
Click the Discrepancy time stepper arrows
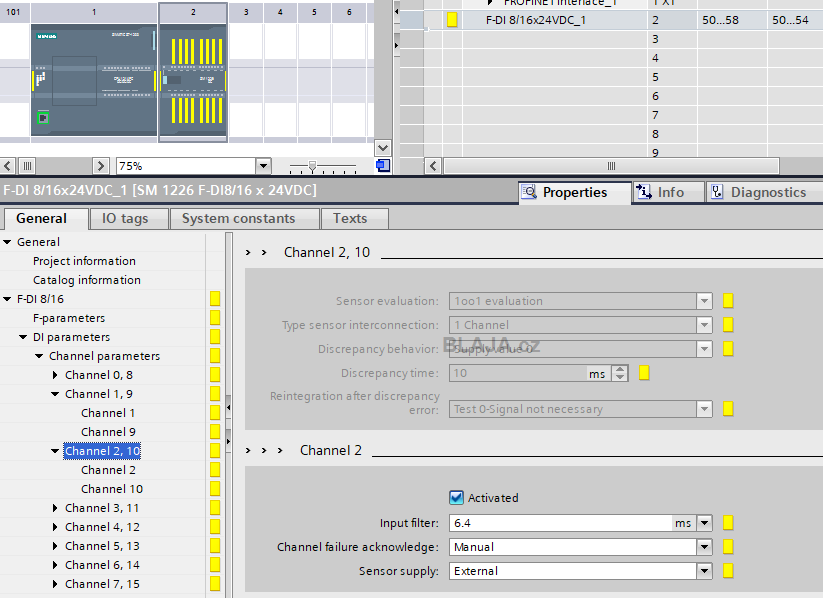coord(620,373)
